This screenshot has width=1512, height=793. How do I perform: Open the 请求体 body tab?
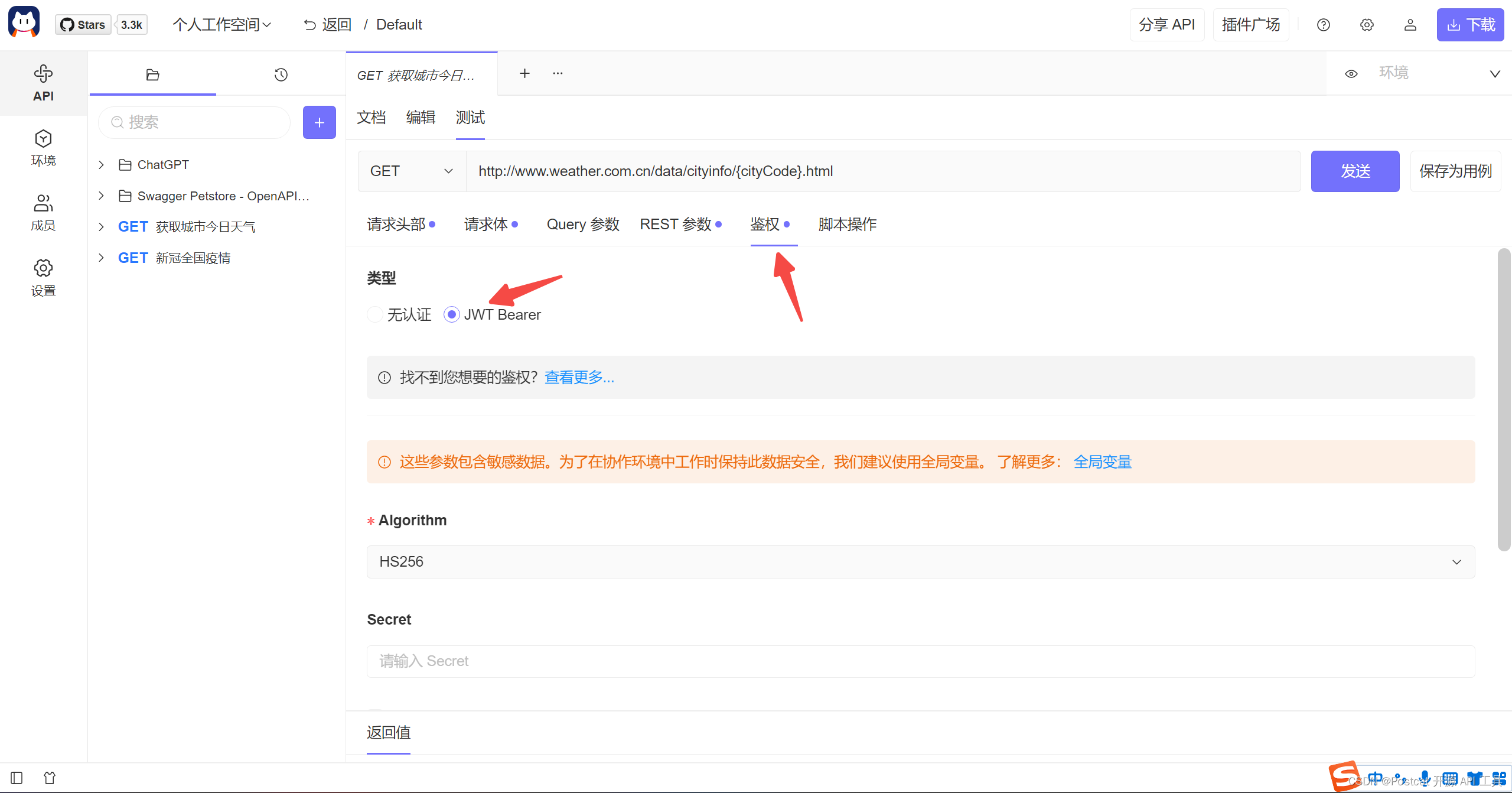pyautogui.click(x=491, y=225)
